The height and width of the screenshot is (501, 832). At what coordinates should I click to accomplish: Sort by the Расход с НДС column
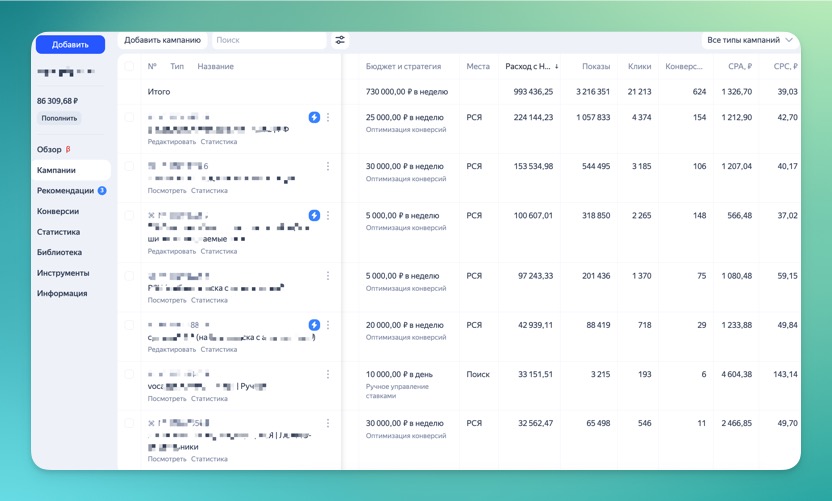tap(531, 67)
